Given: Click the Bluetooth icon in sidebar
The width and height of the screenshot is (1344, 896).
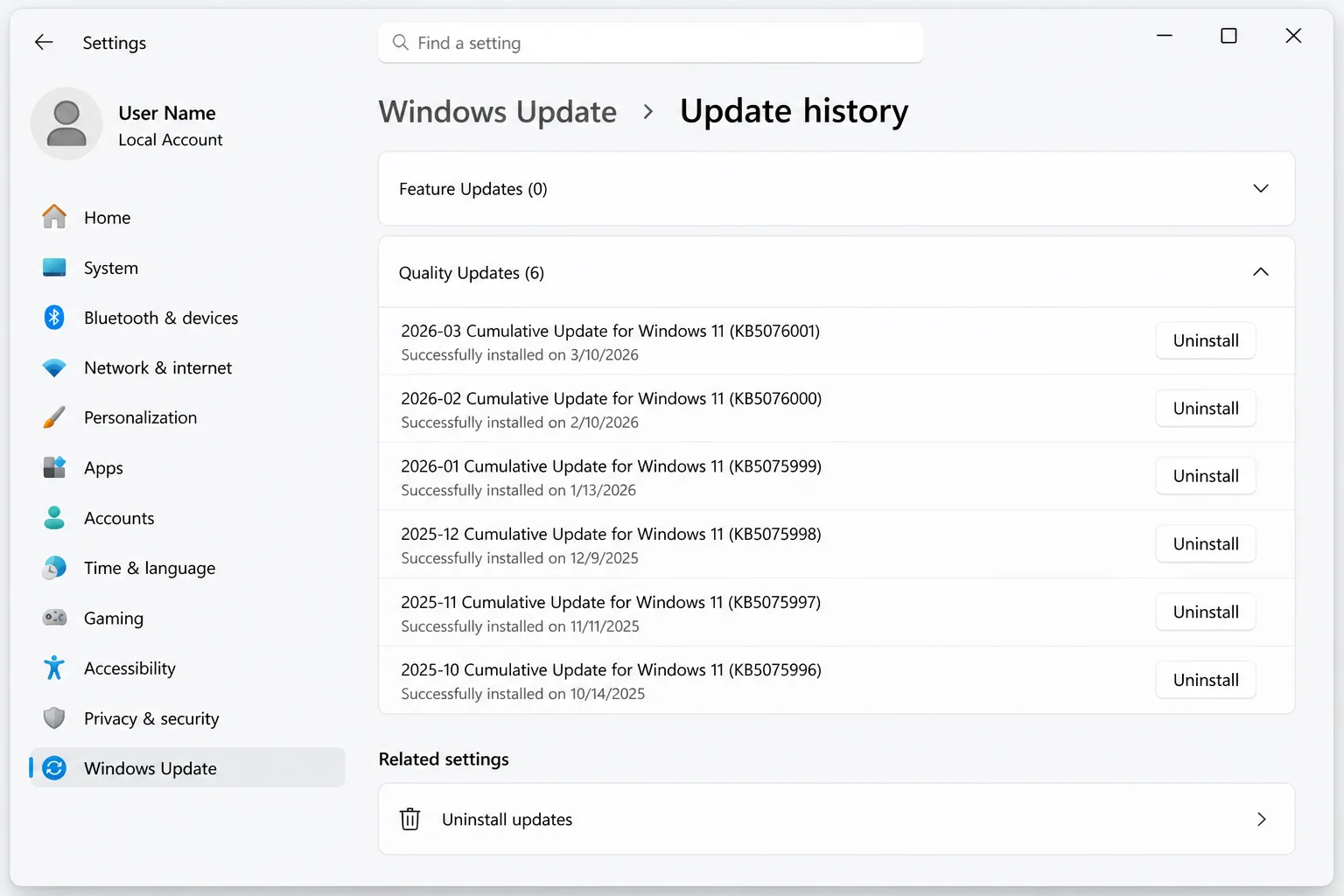Looking at the screenshot, I should point(54,318).
